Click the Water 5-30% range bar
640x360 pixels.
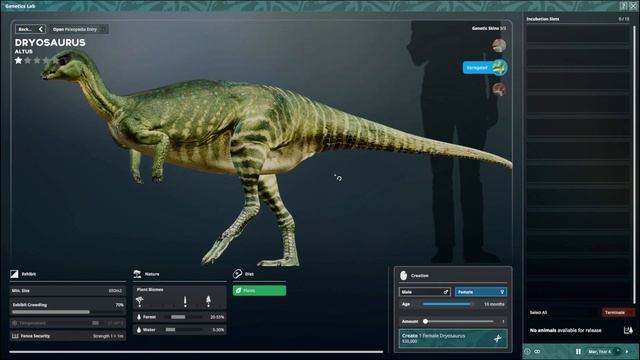183,330
